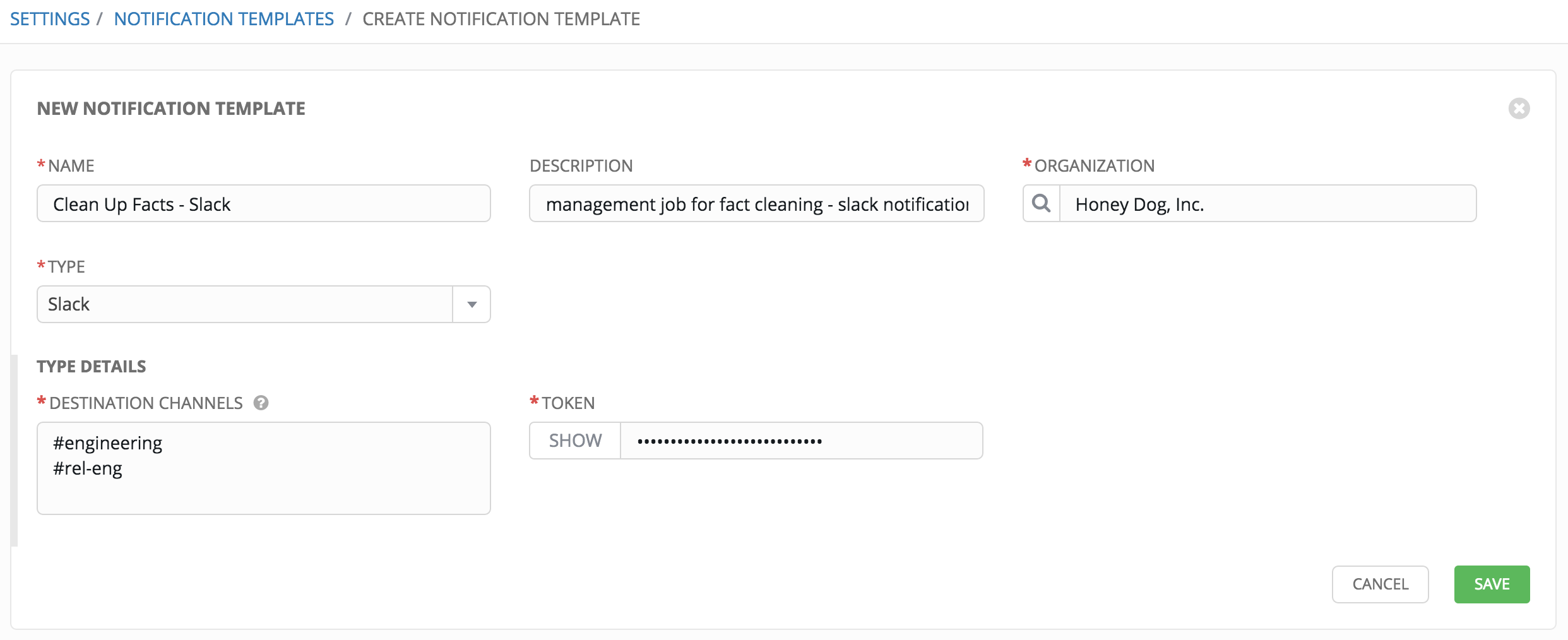Go to Settings breadcrumb
This screenshot has height=640, width=1568.
[50, 19]
